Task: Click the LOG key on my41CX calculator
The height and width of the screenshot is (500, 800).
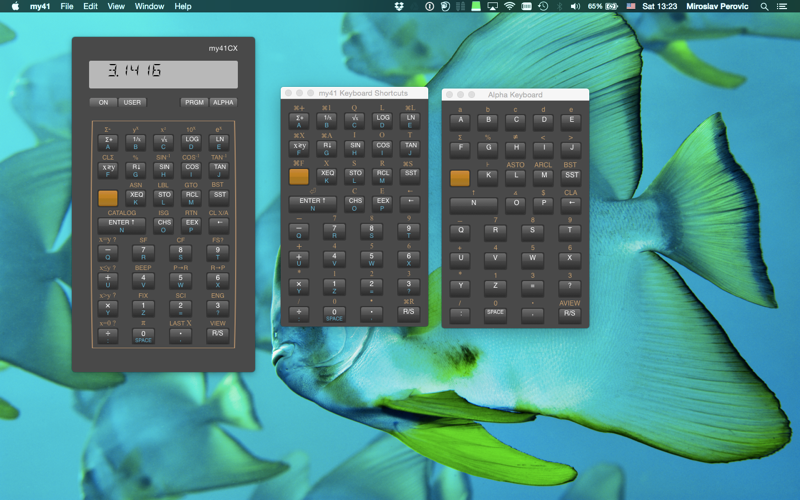Action: [191, 142]
